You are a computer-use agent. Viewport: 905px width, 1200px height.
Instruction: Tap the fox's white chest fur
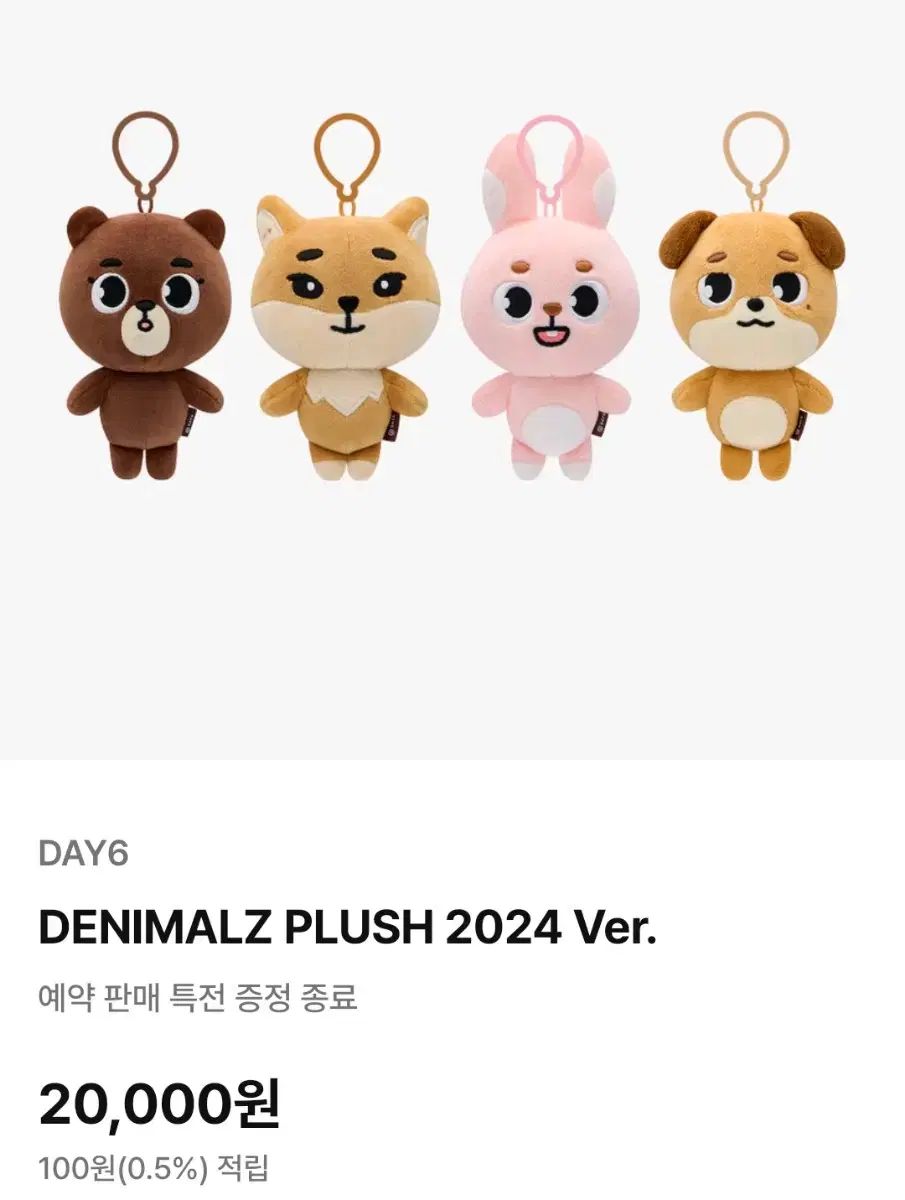click(x=343, y=396)
